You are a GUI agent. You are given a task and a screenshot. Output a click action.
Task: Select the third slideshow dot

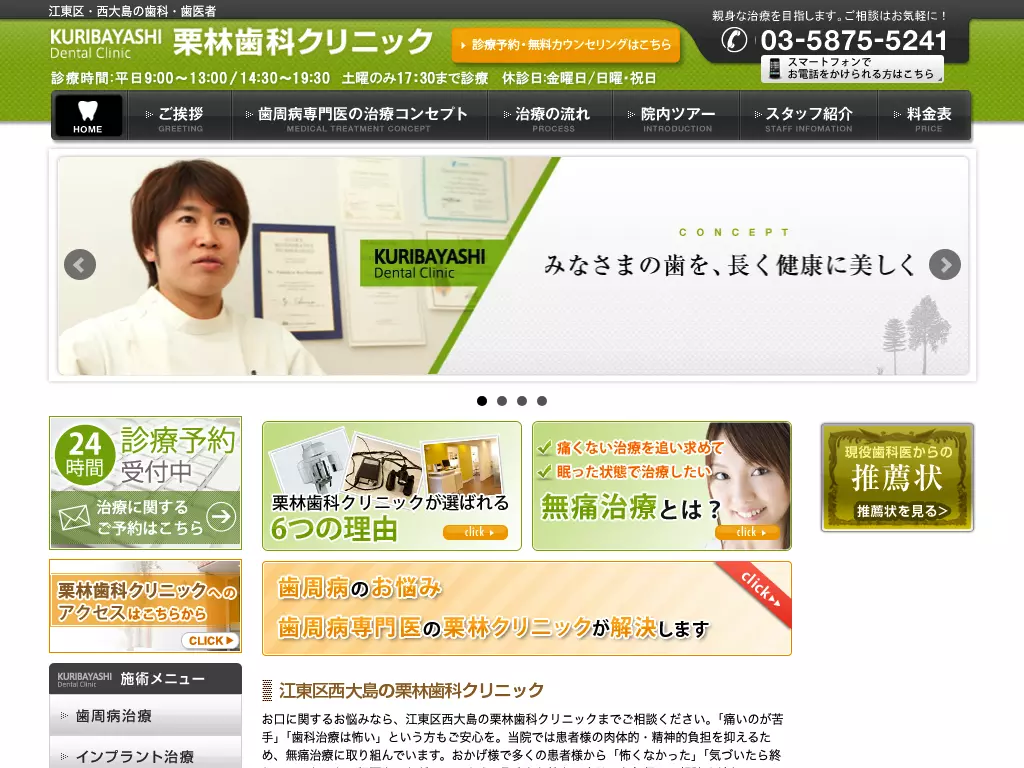[x=522, y=401]
